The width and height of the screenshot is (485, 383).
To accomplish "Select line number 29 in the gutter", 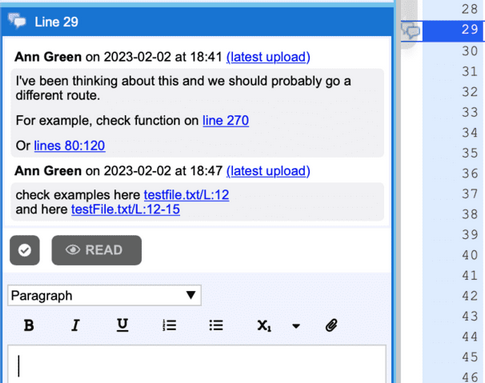I will [470, 30].
